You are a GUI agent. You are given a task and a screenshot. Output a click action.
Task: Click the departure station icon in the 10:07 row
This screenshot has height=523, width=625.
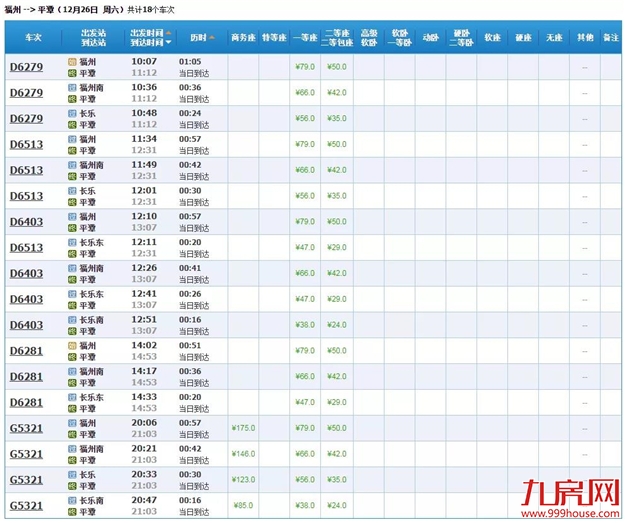pyautogui.click(x=72, y=62)
